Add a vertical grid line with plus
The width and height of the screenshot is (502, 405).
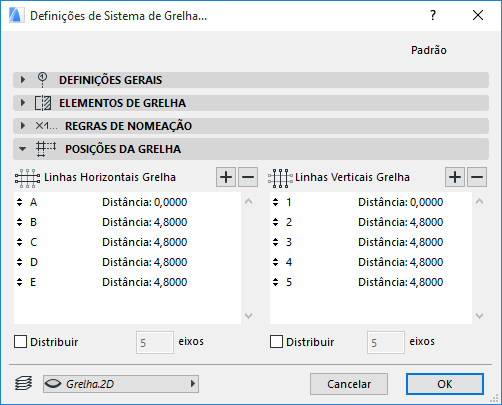pyautogui.click(x=455, y=177)
